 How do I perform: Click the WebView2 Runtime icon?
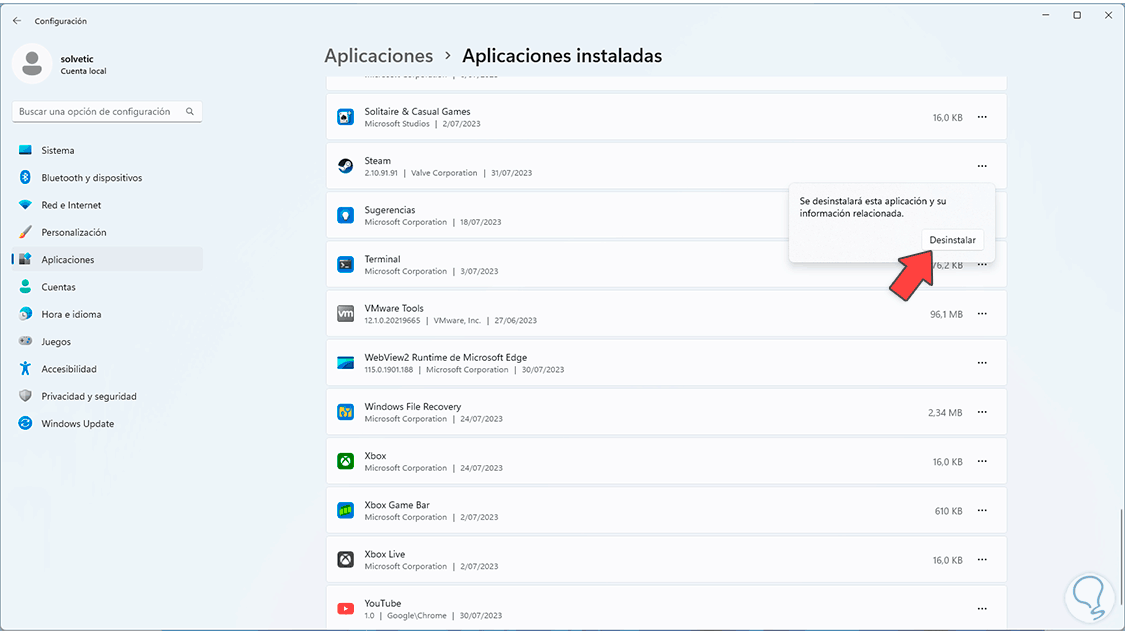point(346,363)
